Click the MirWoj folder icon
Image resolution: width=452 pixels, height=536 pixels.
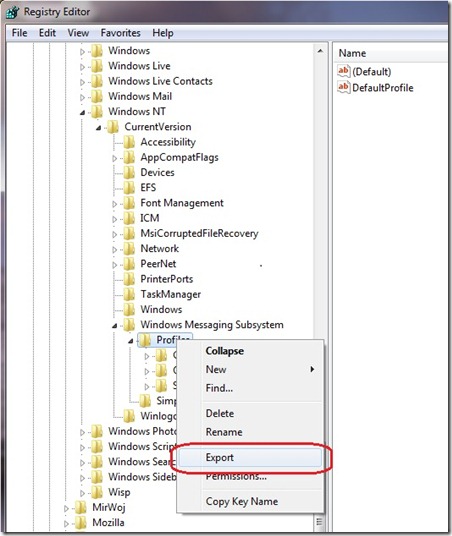coord(81,508)
